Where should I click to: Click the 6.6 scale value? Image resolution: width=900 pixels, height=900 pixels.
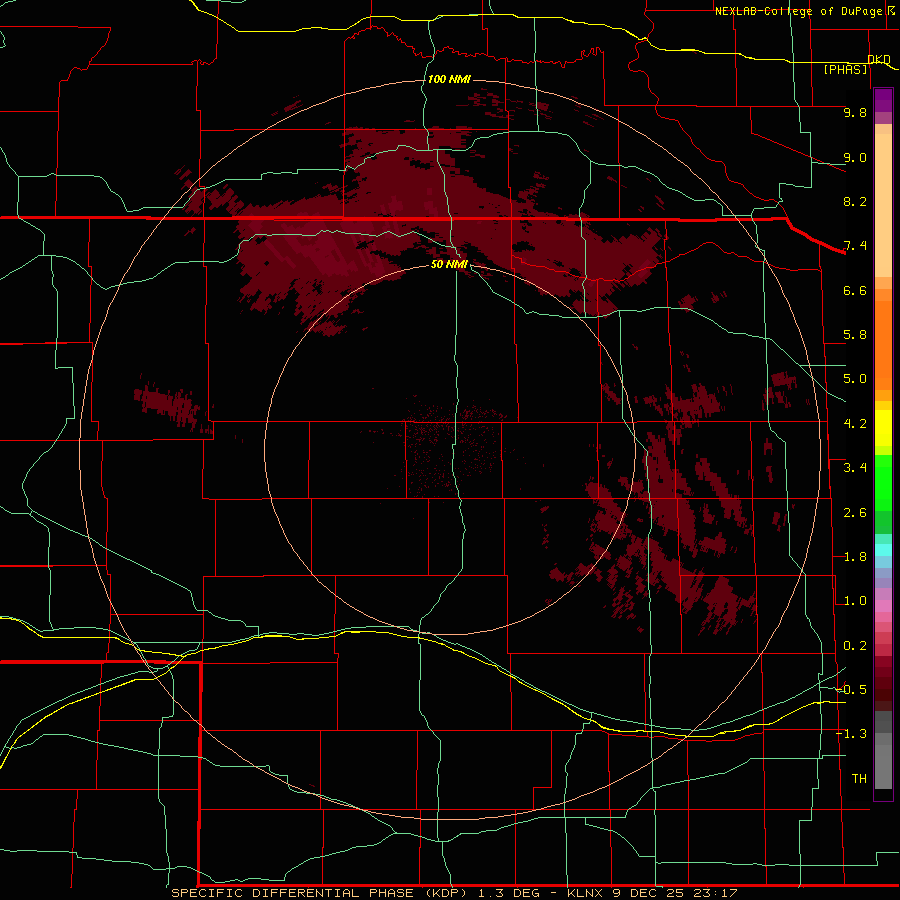[855, 290]
